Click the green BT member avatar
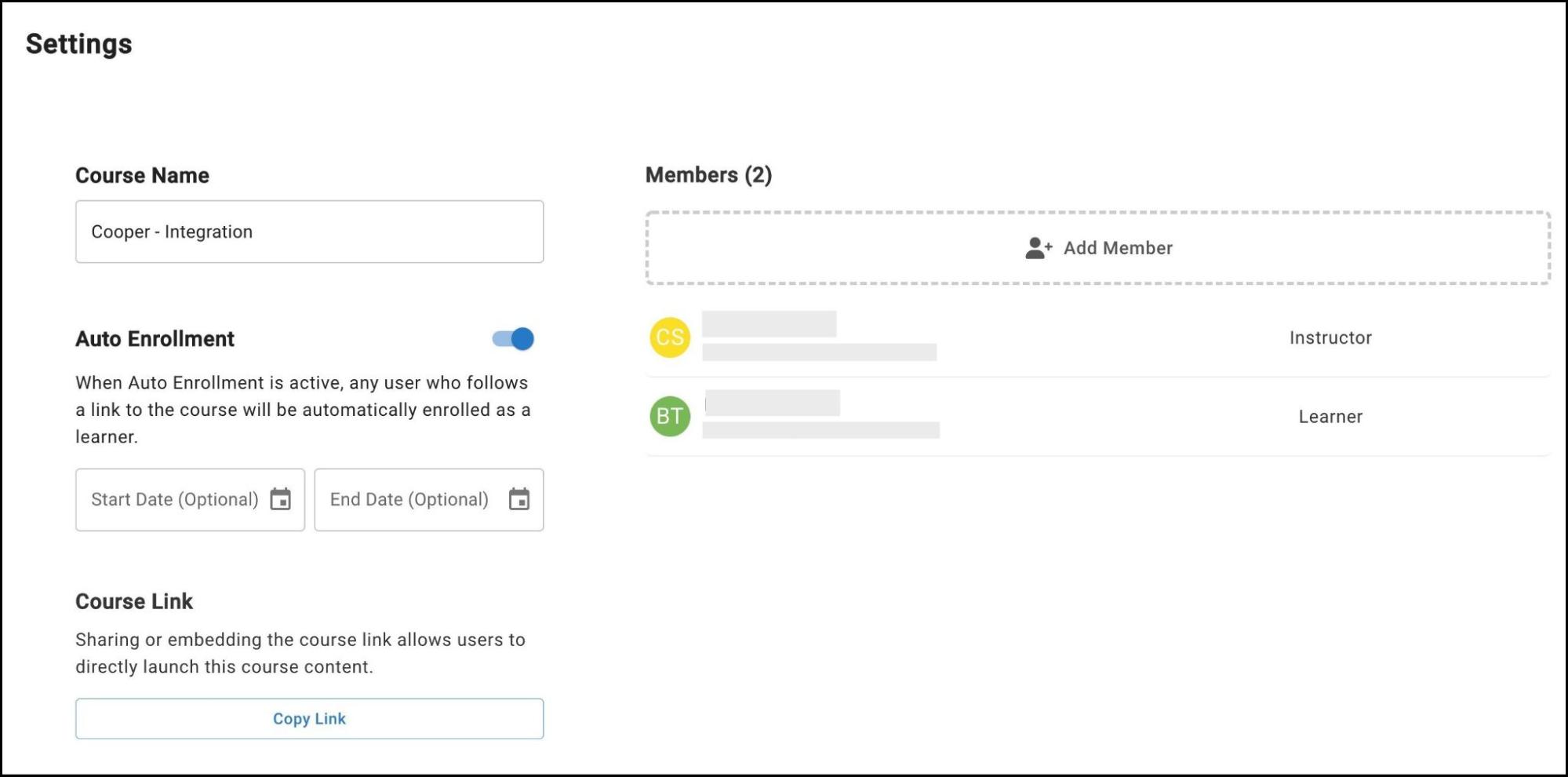Viewport: 1568px width, 777px height. coord(670,416)
